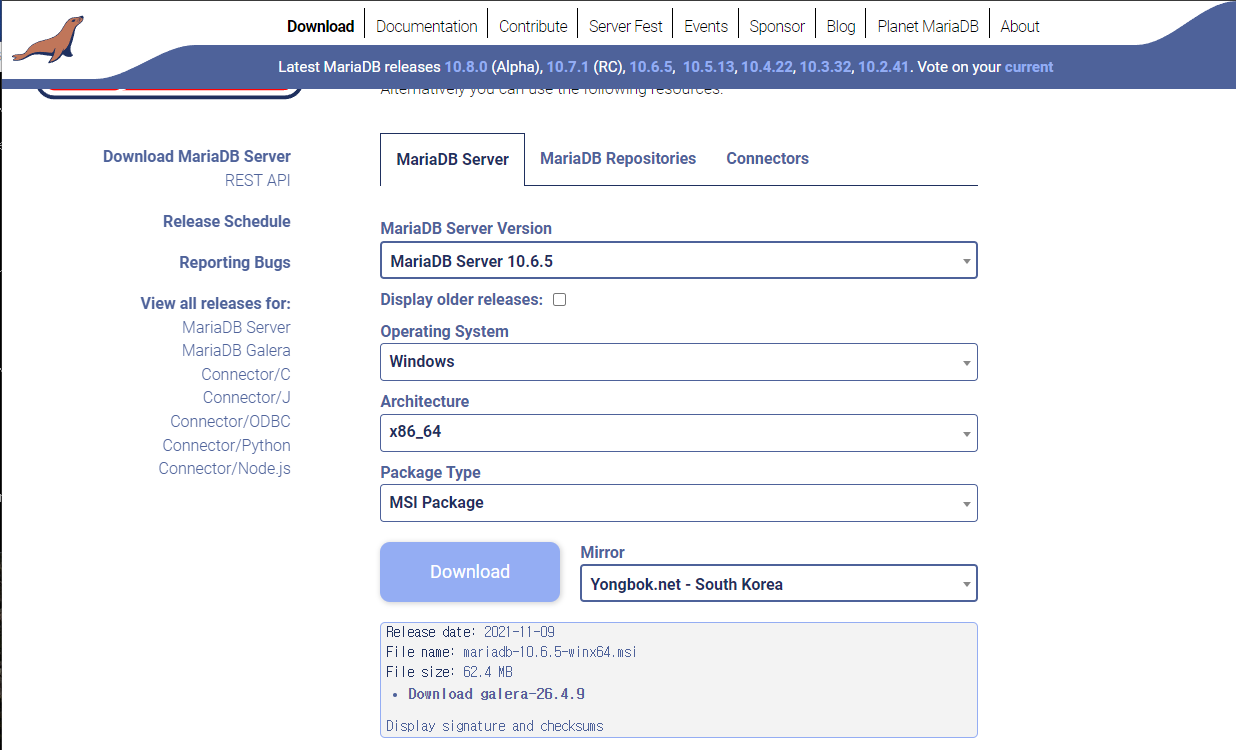Open the Blog nav item

click(841, 26)
